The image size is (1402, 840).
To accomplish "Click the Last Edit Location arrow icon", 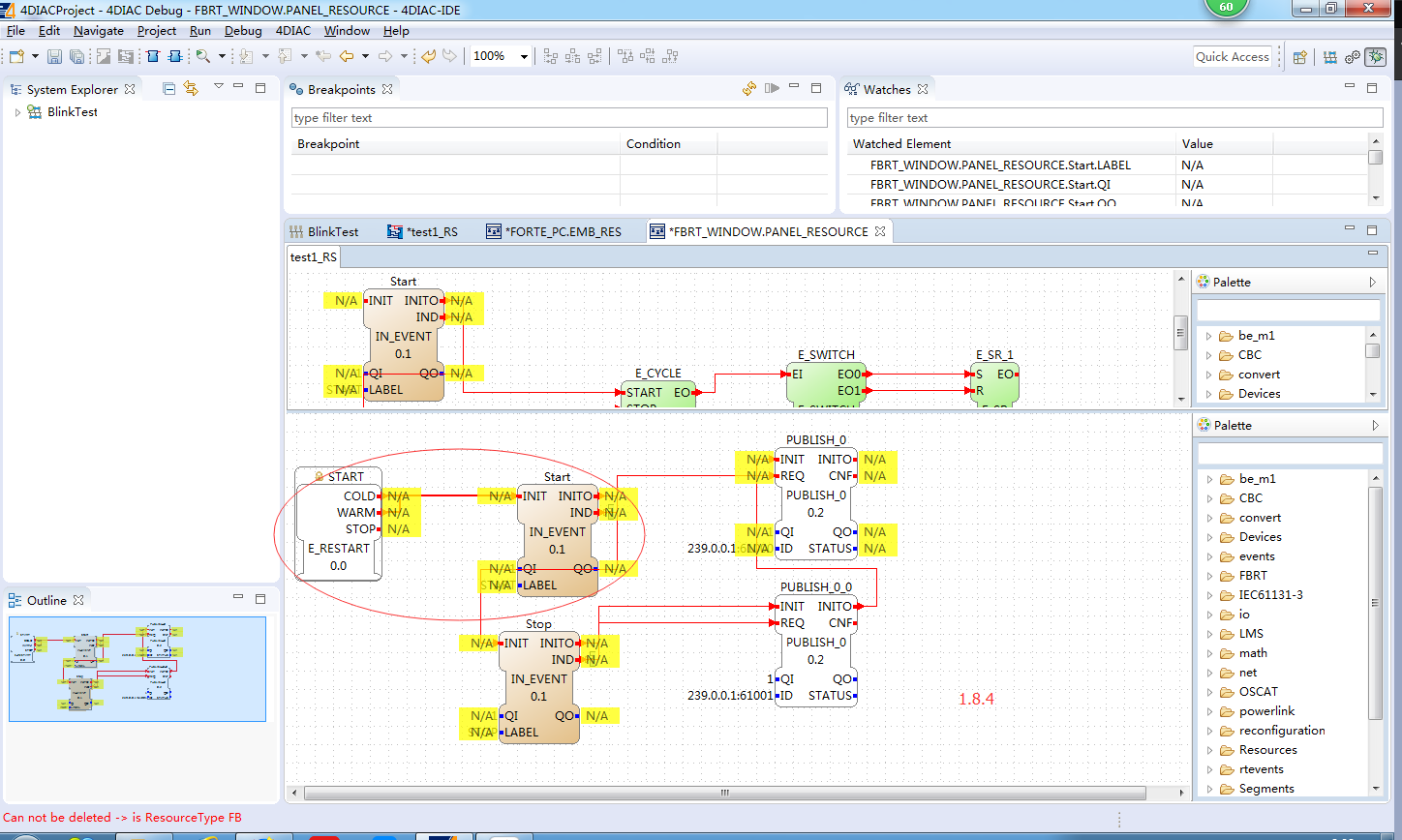I will [x=323, y=56].
